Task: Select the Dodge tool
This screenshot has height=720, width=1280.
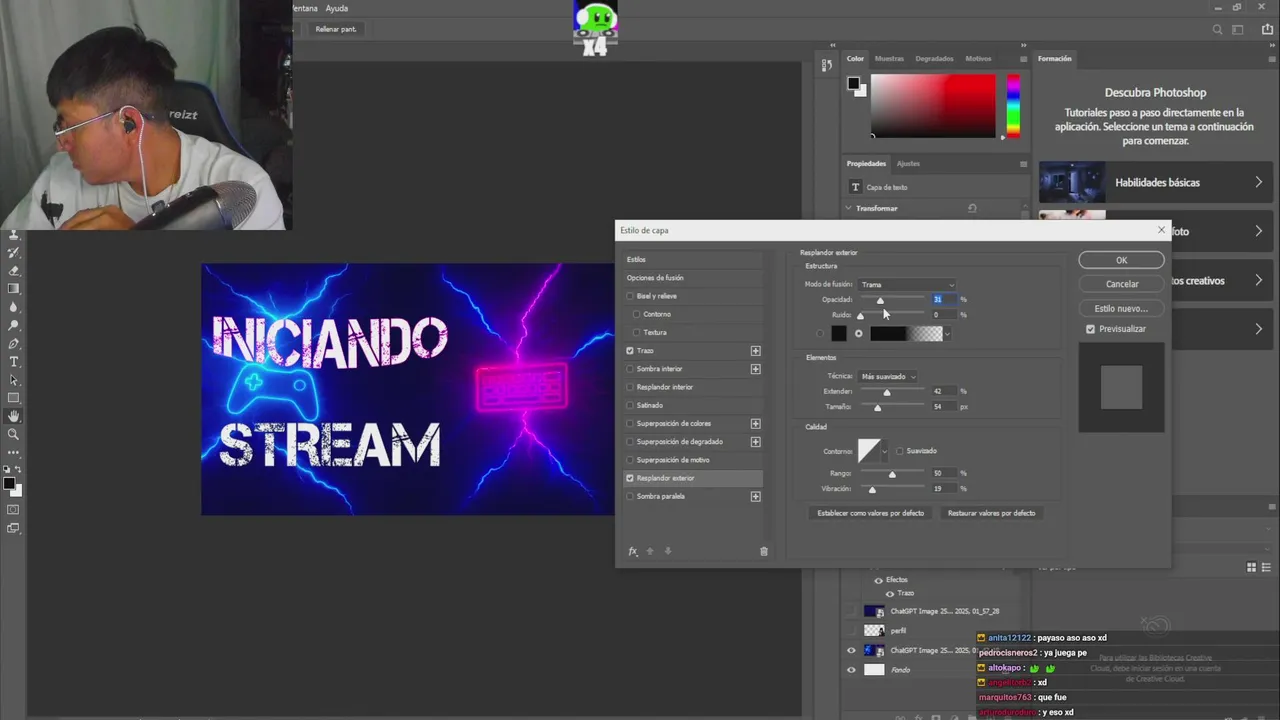Action: pos(14,325)
